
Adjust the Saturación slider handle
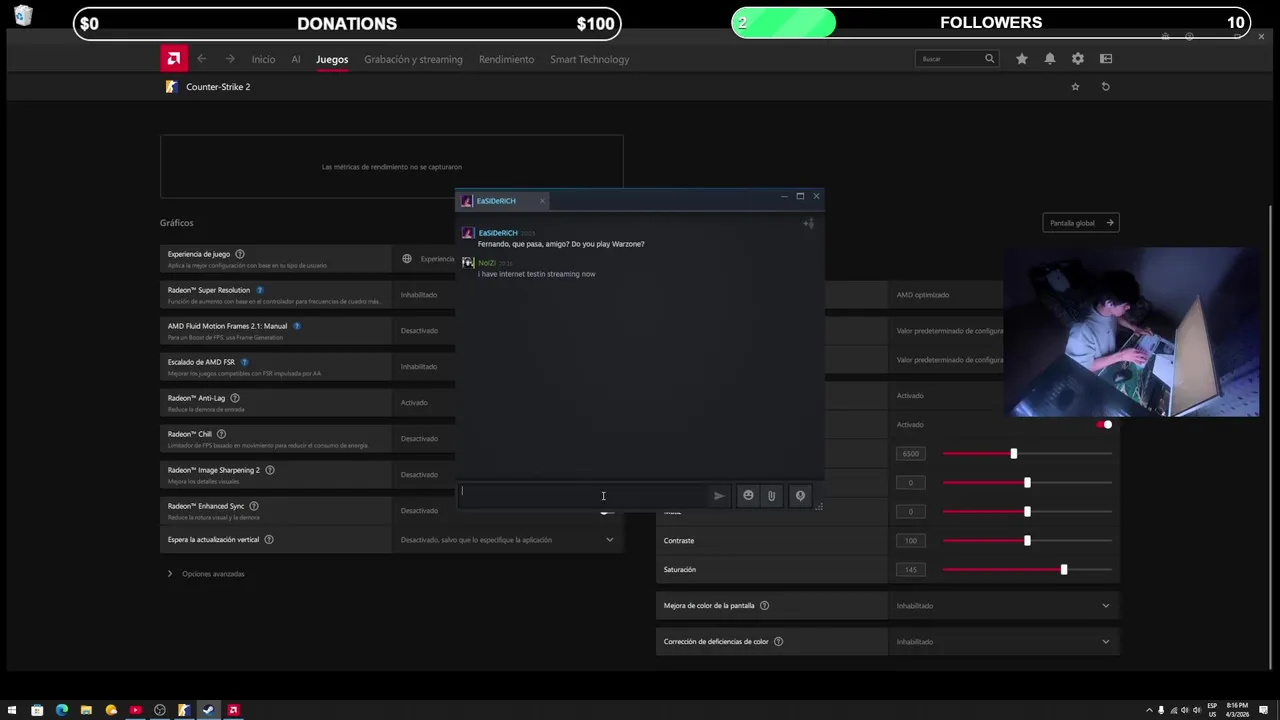coord(1064,570)
